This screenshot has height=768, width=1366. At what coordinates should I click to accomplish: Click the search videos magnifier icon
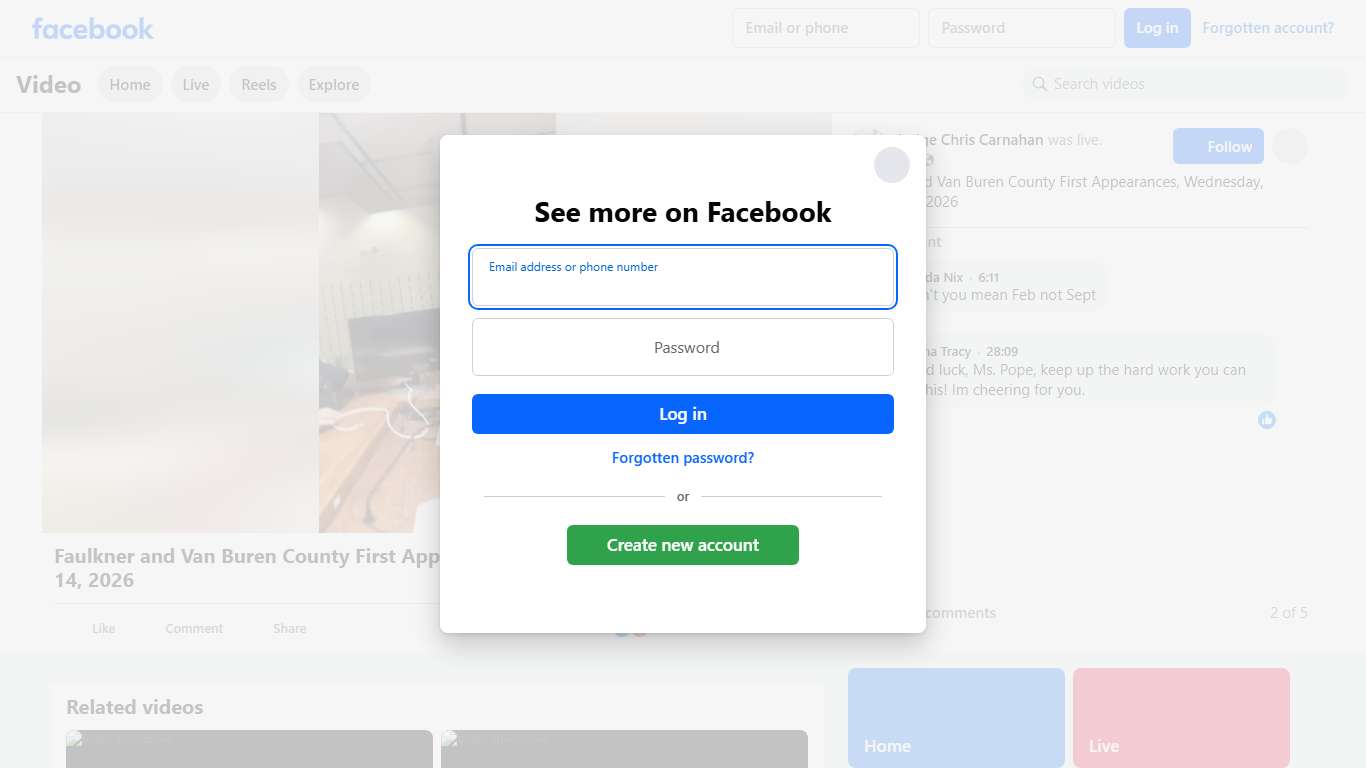point(1040,84)
